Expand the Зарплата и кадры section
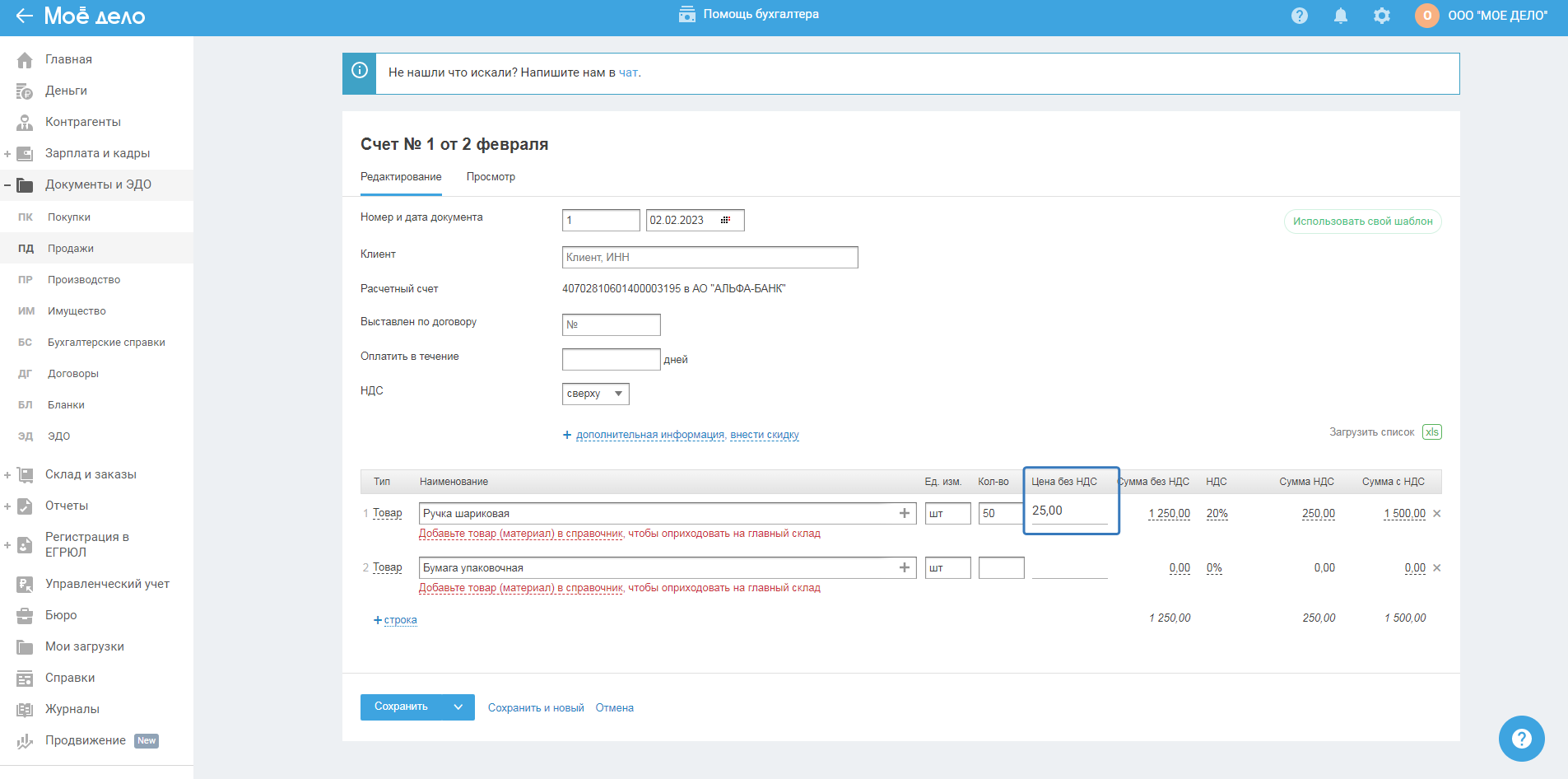 coord(7,154)
